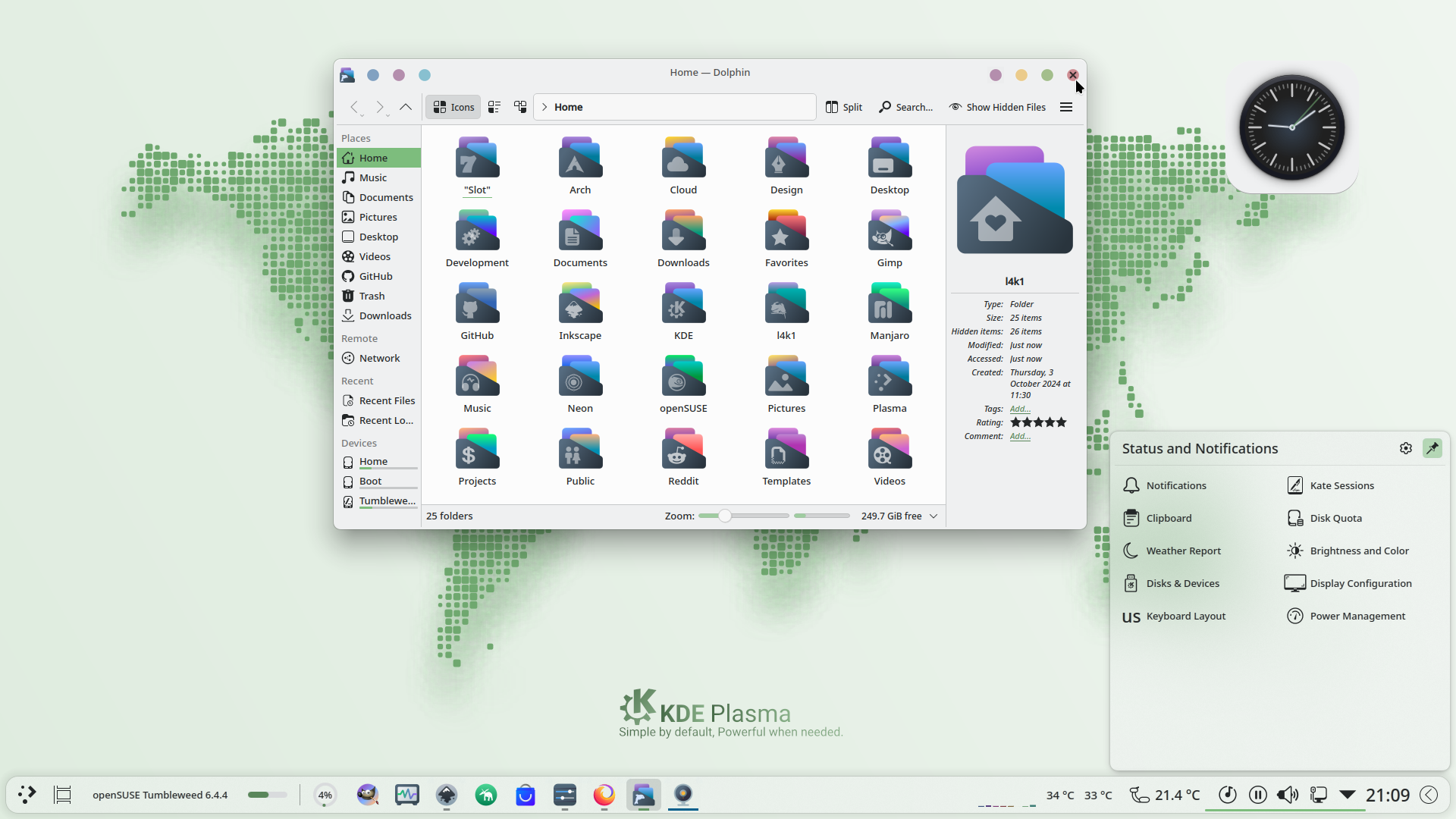
Task: Expand the 249.7 GiB free space dropdown
Action: [934, 516]
